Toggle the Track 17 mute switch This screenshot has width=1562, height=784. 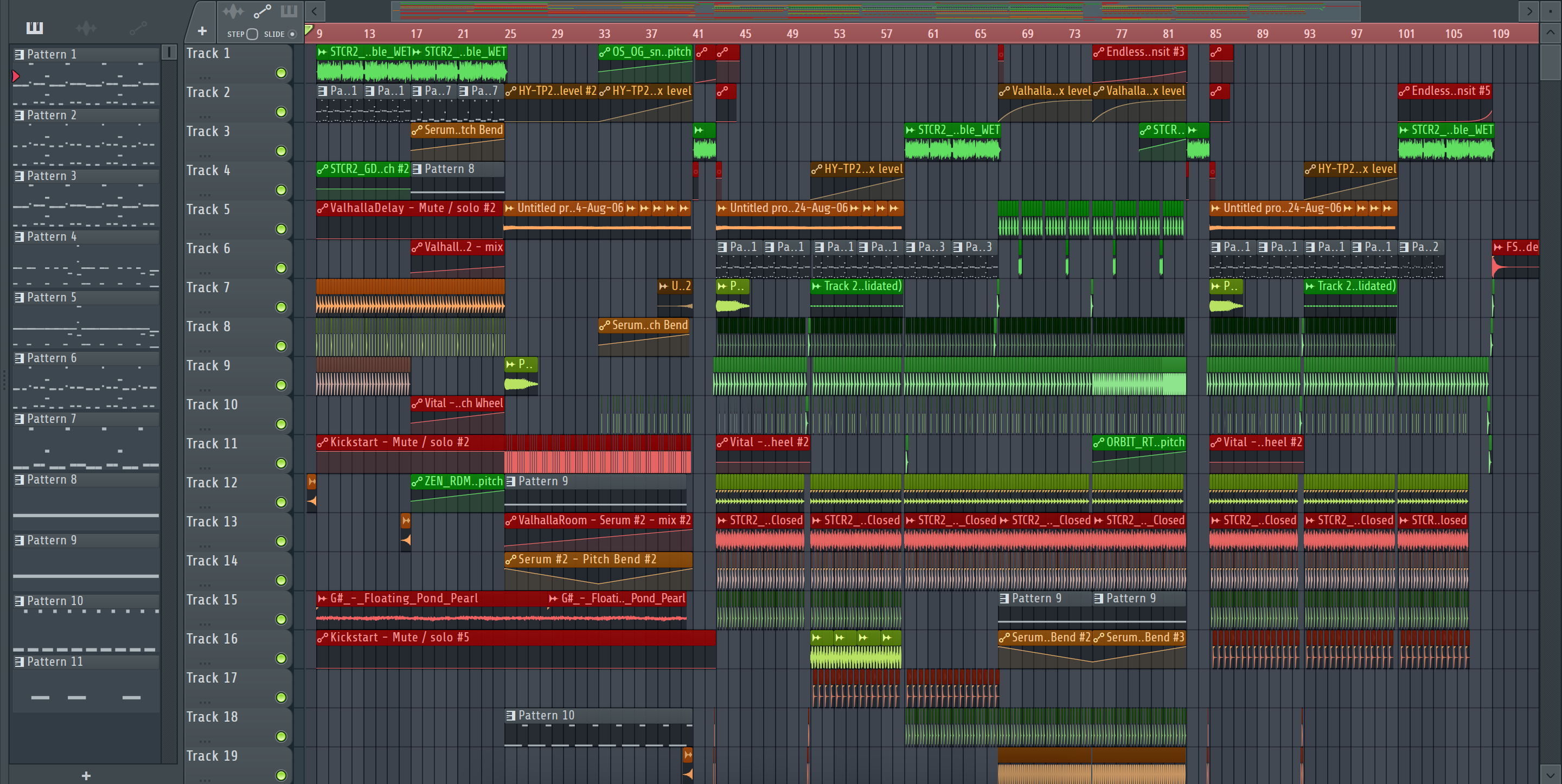tap(281, 698)
